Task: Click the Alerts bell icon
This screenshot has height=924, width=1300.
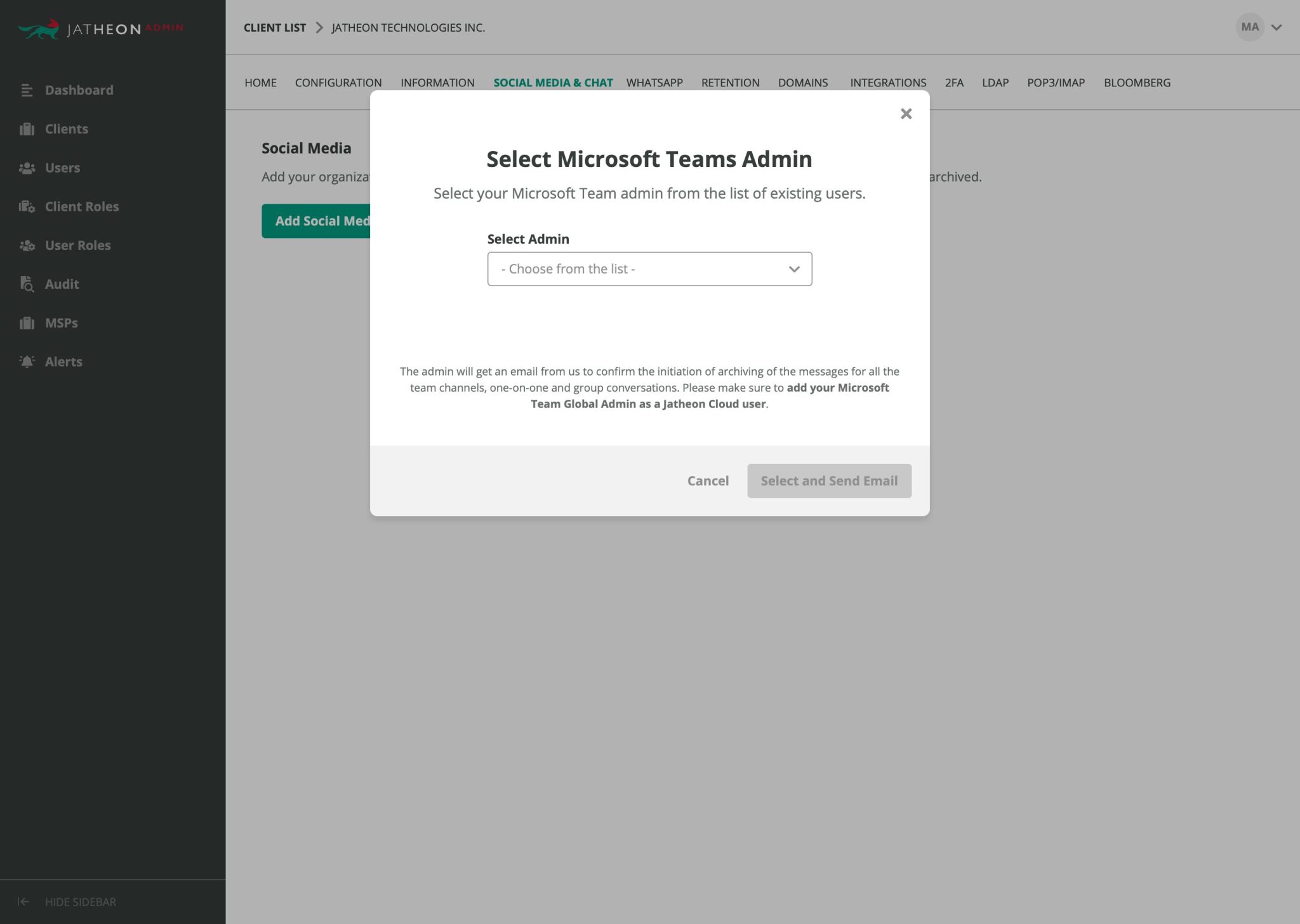Action: (x=27, y=362)
